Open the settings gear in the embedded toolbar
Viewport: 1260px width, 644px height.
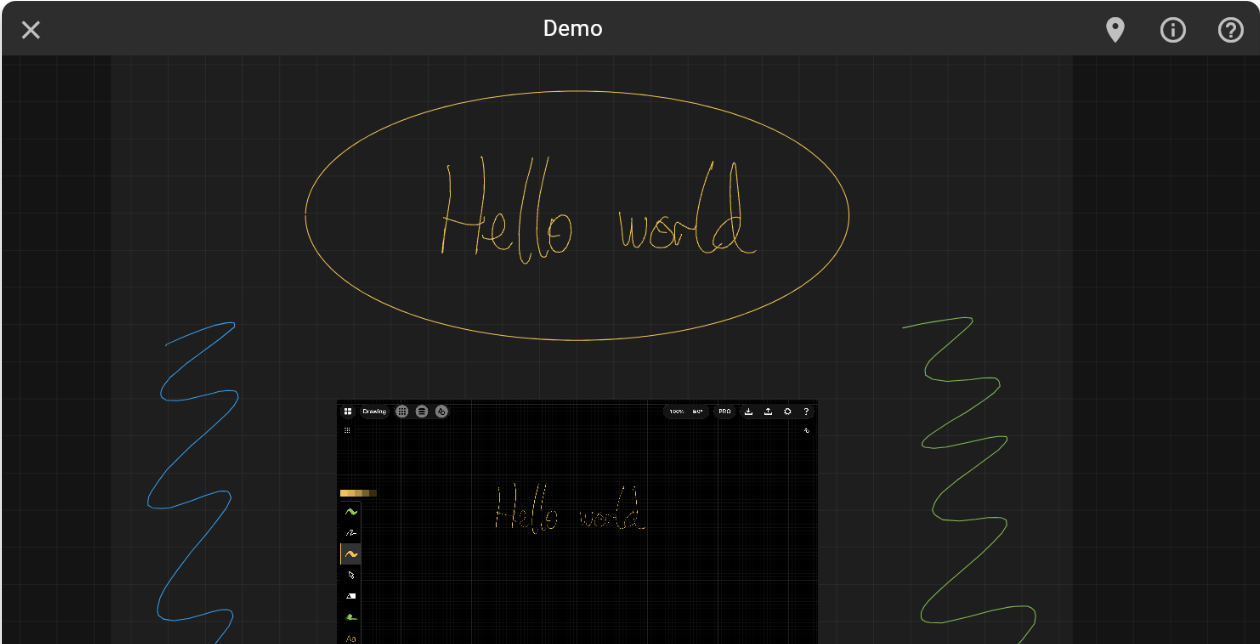click(x=788, y=411)
